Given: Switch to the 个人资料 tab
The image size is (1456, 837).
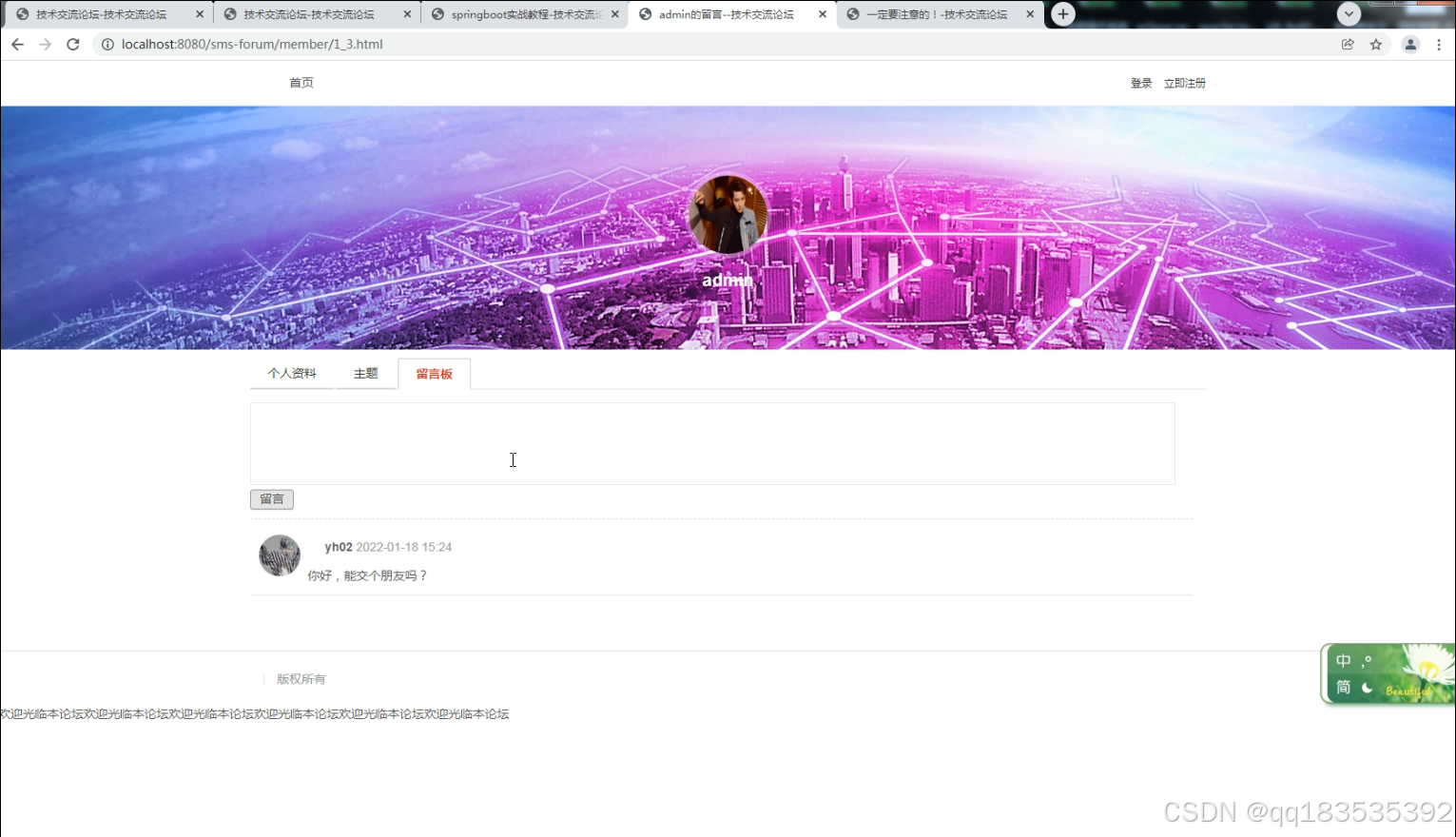Looking at the screenshot, I should click(291, 373).
